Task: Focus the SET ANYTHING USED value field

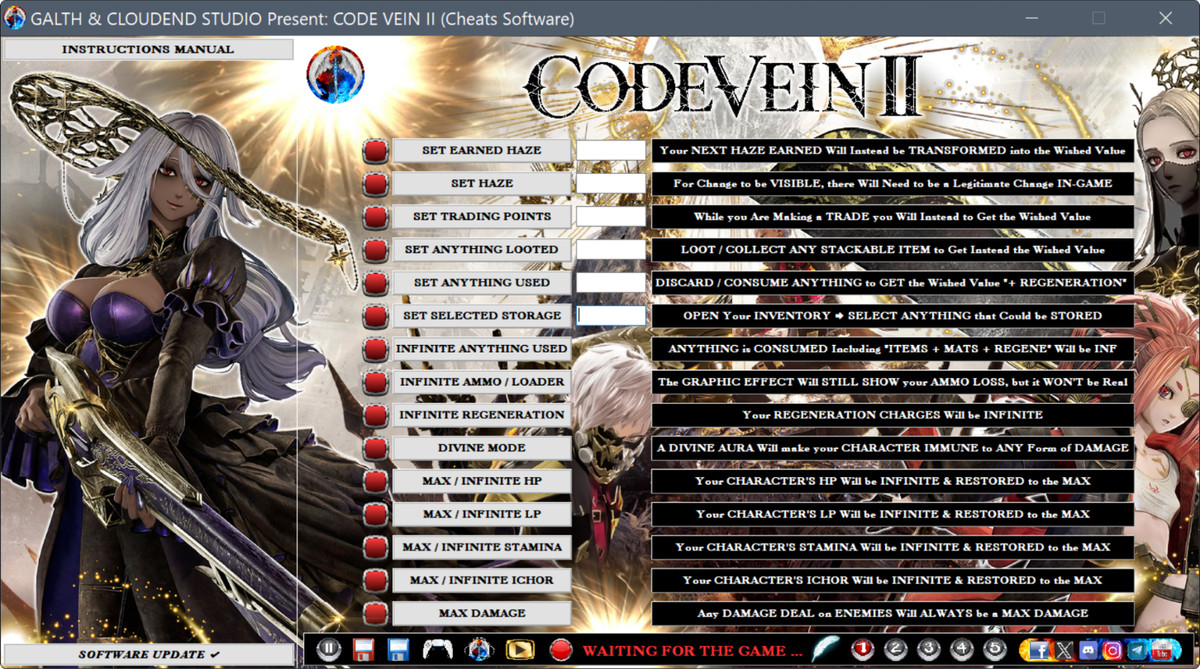Action: click(611, 282)
